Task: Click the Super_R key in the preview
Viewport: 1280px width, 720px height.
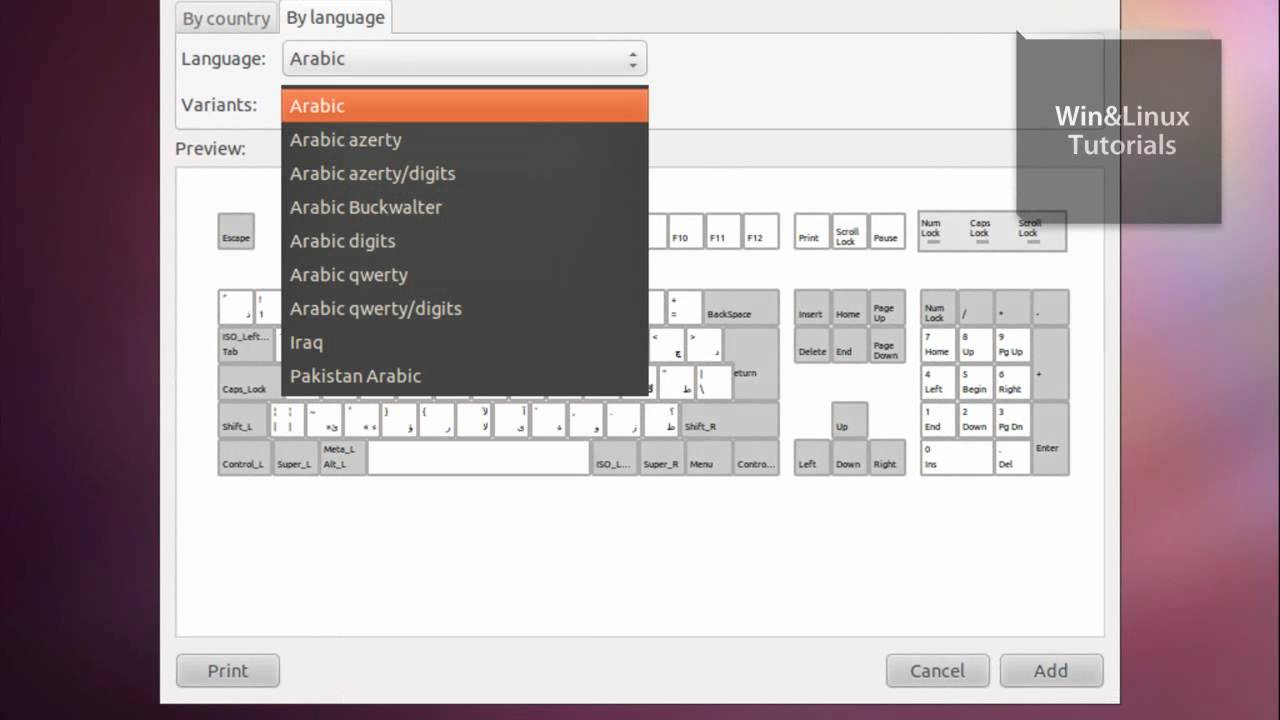Action: tap(661, 457)
